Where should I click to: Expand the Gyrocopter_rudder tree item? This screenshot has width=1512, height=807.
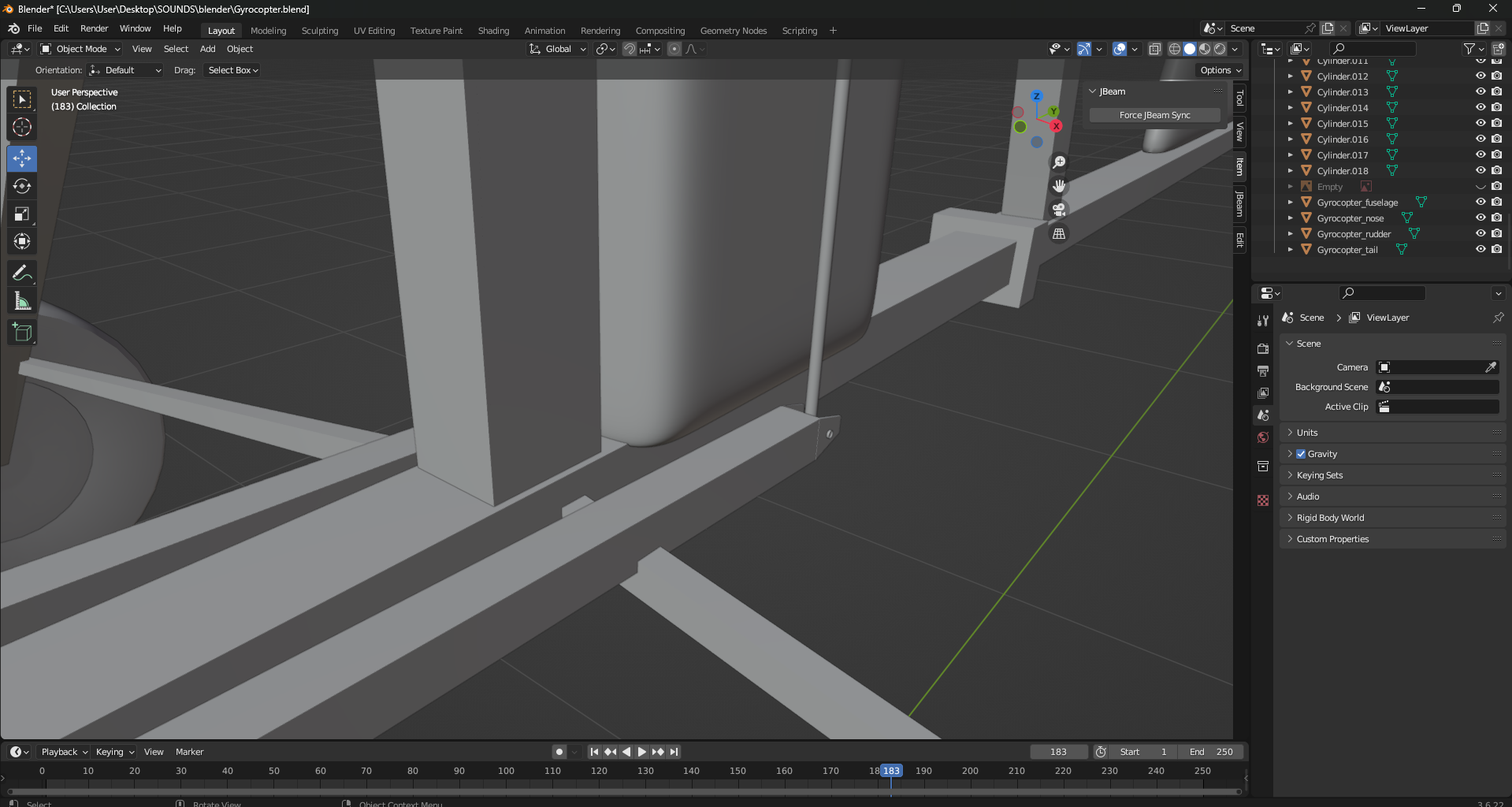click(x=1290, y=234)
